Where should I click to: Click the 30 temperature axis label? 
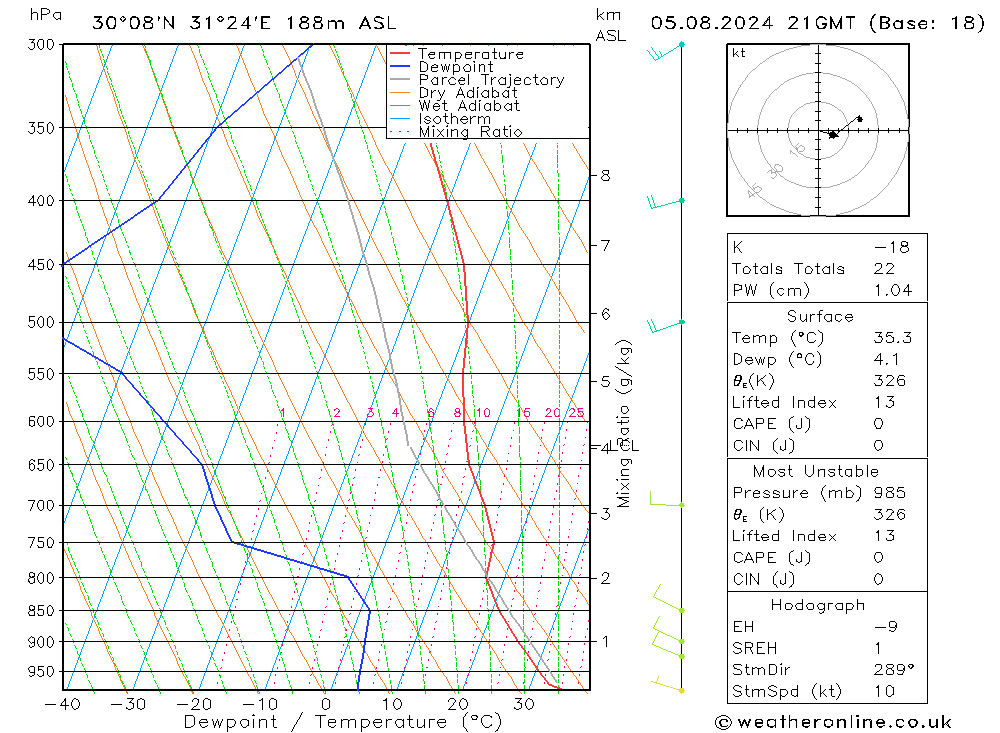(x=523, y=704)
